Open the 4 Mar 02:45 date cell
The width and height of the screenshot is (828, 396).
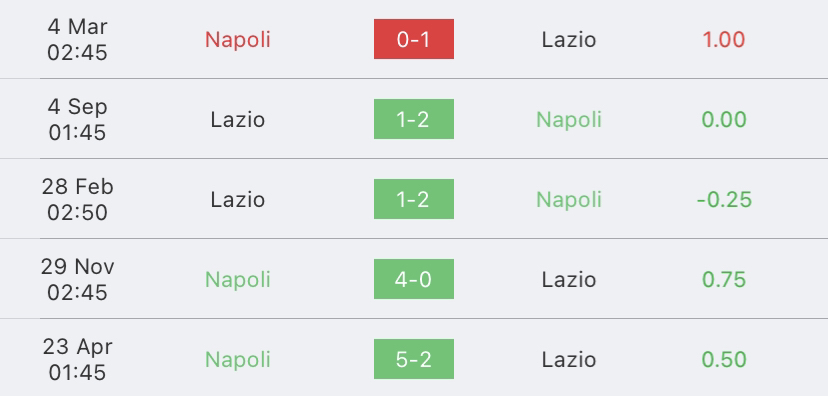[77, 40]
